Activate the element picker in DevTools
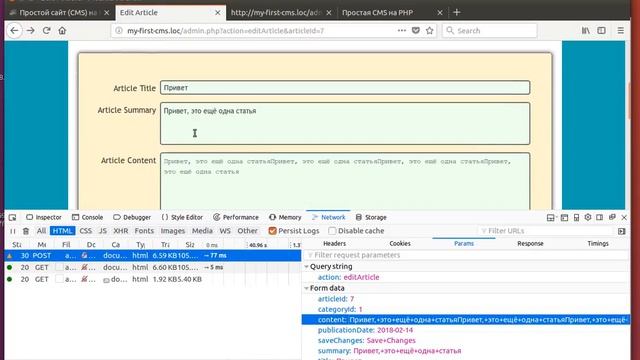 point(13,218)
